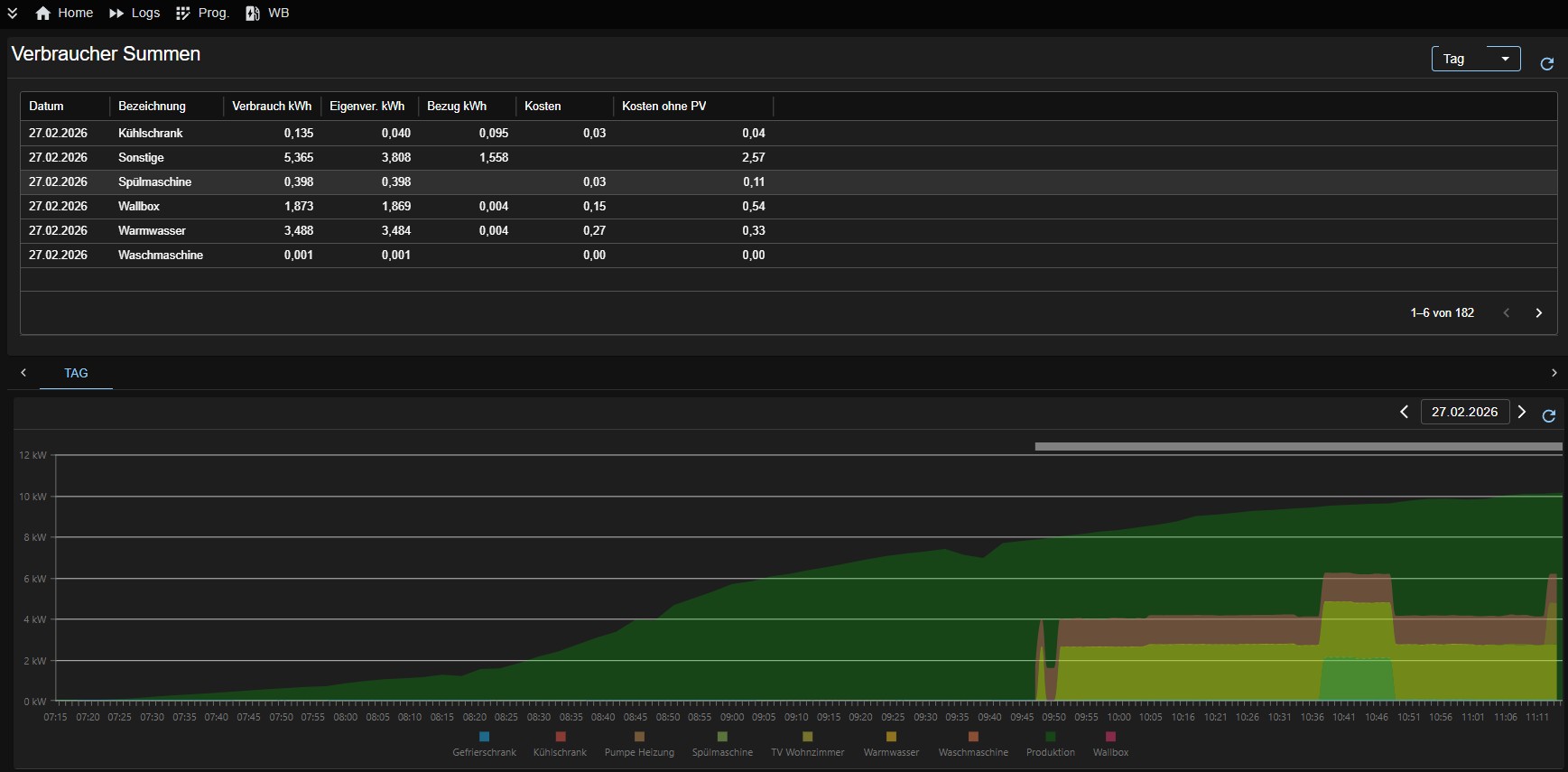Toggle Produktion series in chart legend

point(1050,745)
